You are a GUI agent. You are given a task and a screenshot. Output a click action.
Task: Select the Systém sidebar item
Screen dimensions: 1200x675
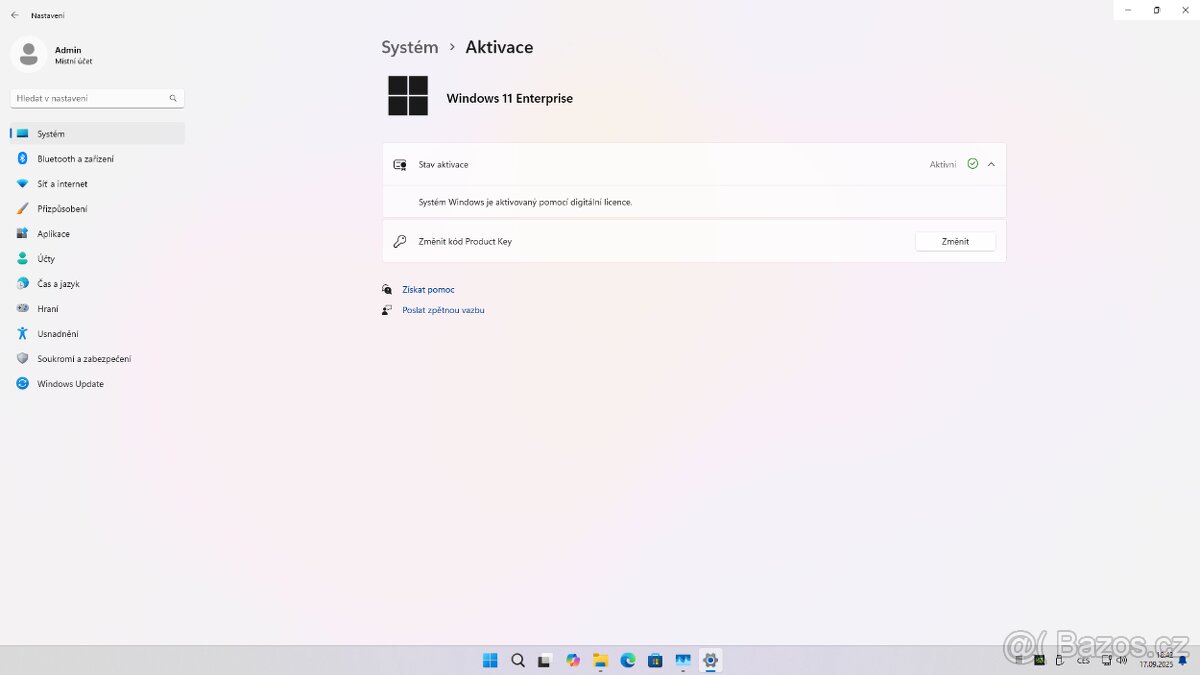[x=51, y=134]
